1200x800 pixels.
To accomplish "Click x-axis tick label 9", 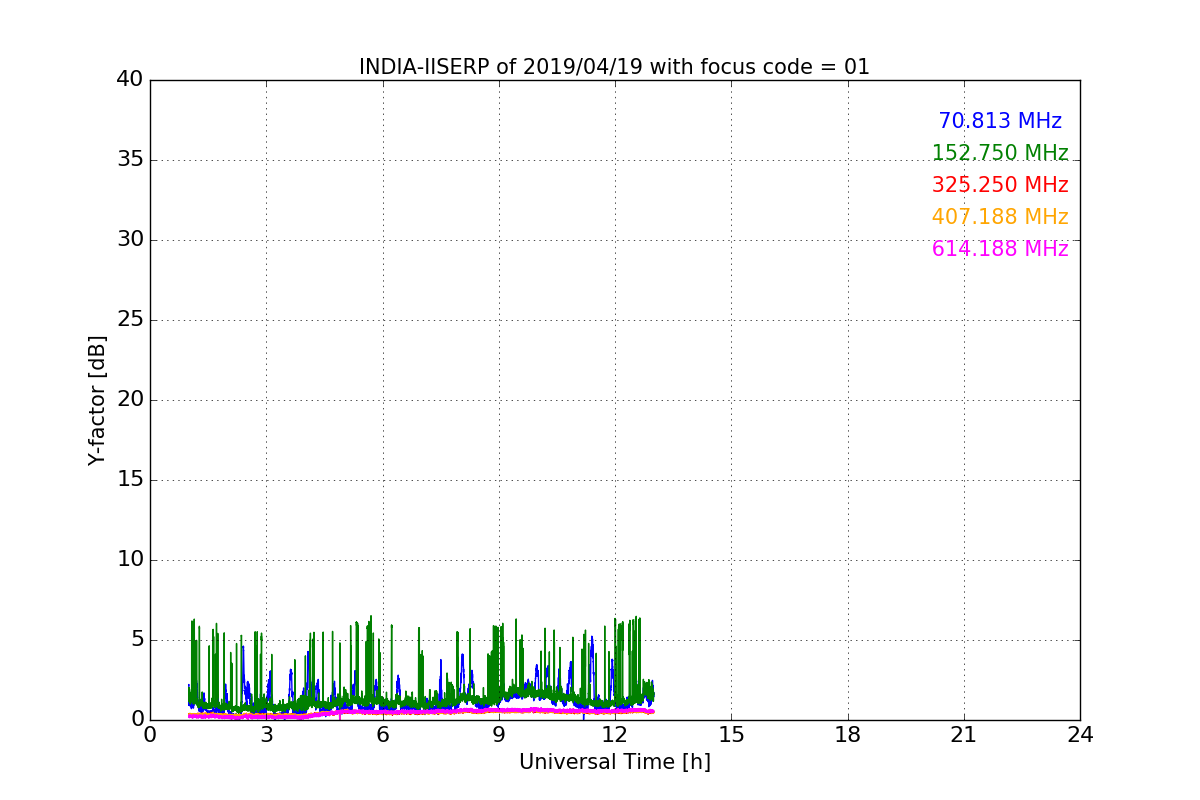I will pyautogui.click(x=499, y=735).
